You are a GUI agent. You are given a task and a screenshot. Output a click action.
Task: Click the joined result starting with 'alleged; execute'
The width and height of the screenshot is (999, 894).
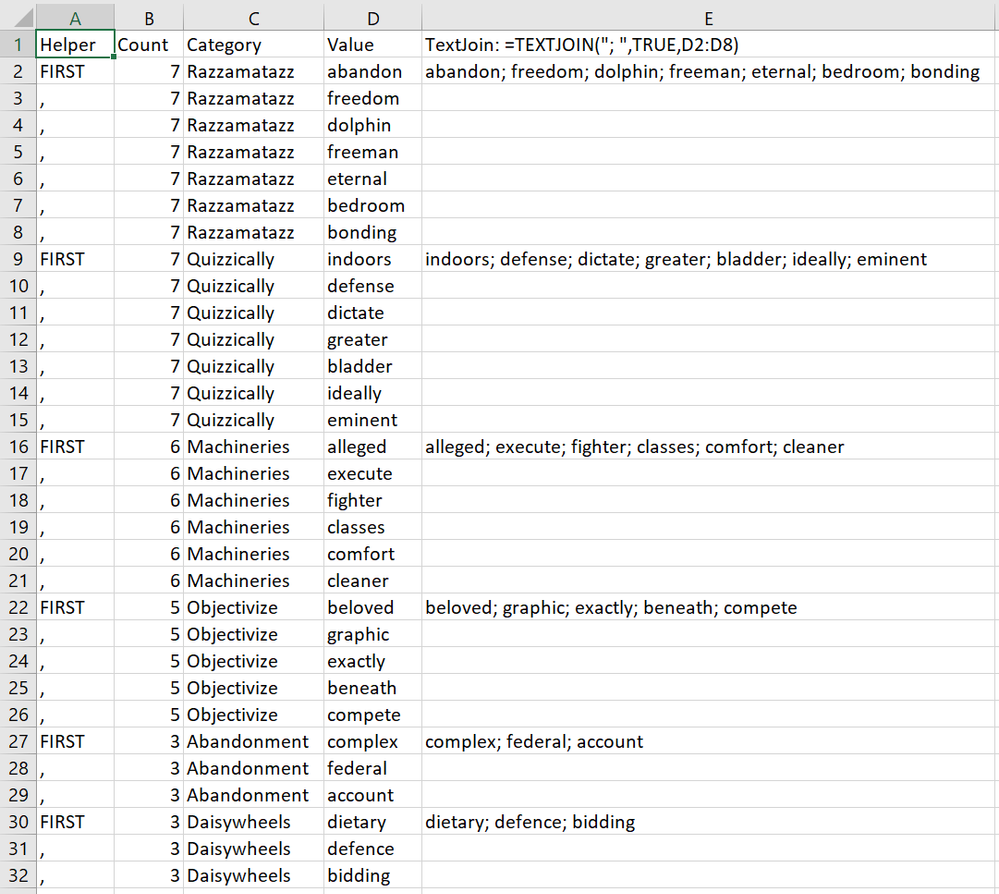click(708, 447)
